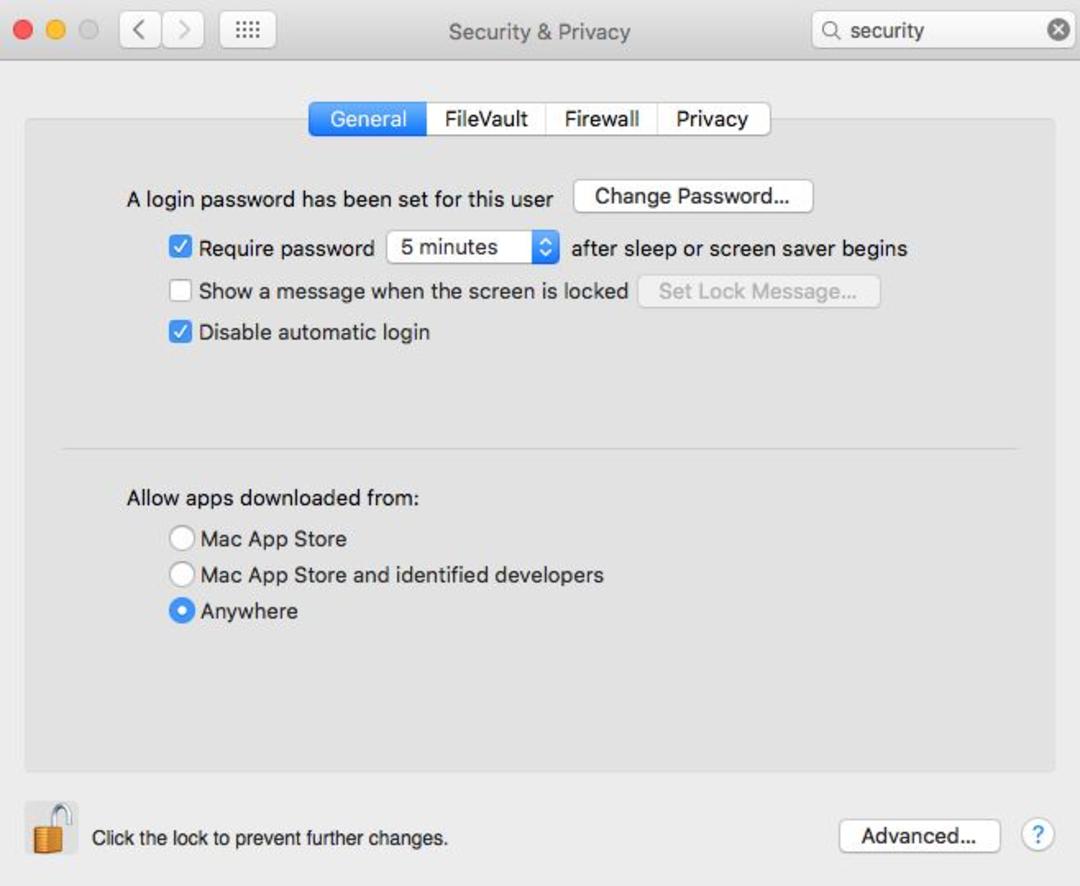
Task: Click the yellow minimize window button
Action: (x=56, y=30)
